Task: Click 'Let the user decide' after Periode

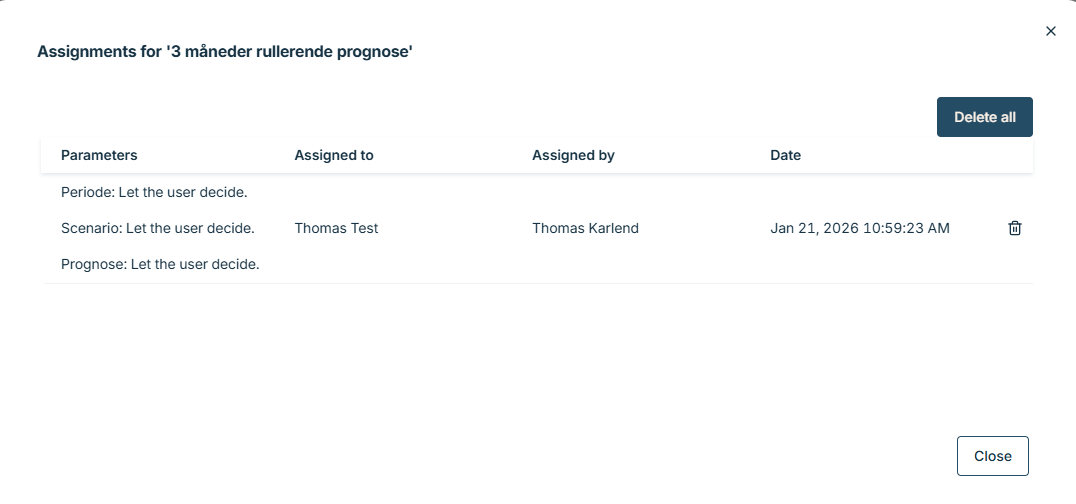Action: [183, 191]
